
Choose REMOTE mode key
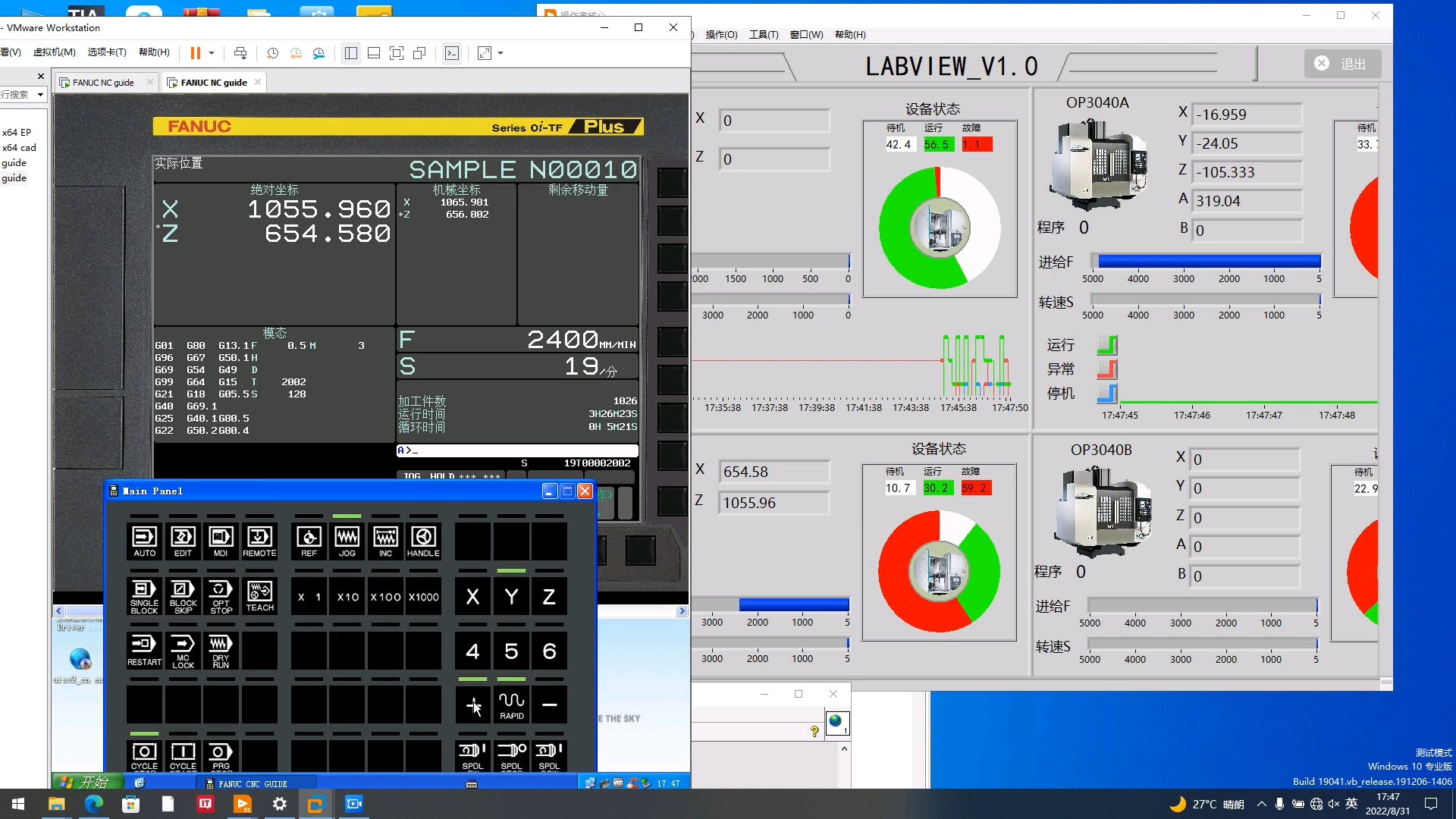259,541
